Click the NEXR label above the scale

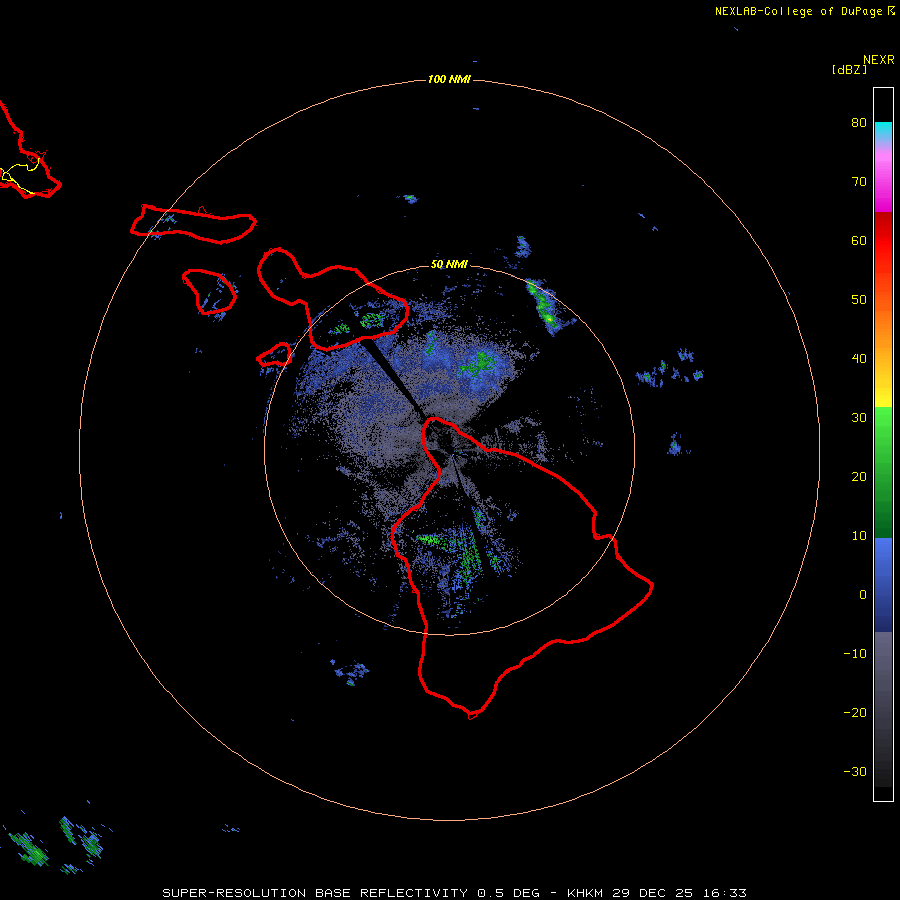(879, 60)
